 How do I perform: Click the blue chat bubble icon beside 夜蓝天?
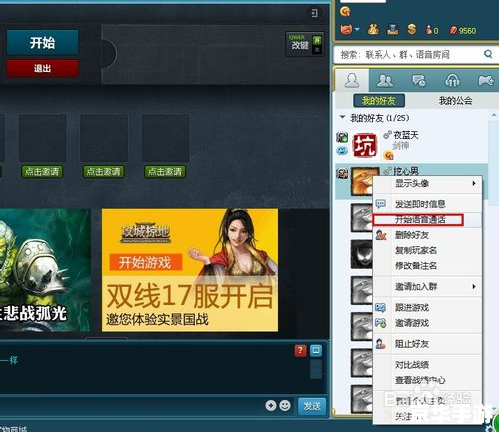point(342,150)
